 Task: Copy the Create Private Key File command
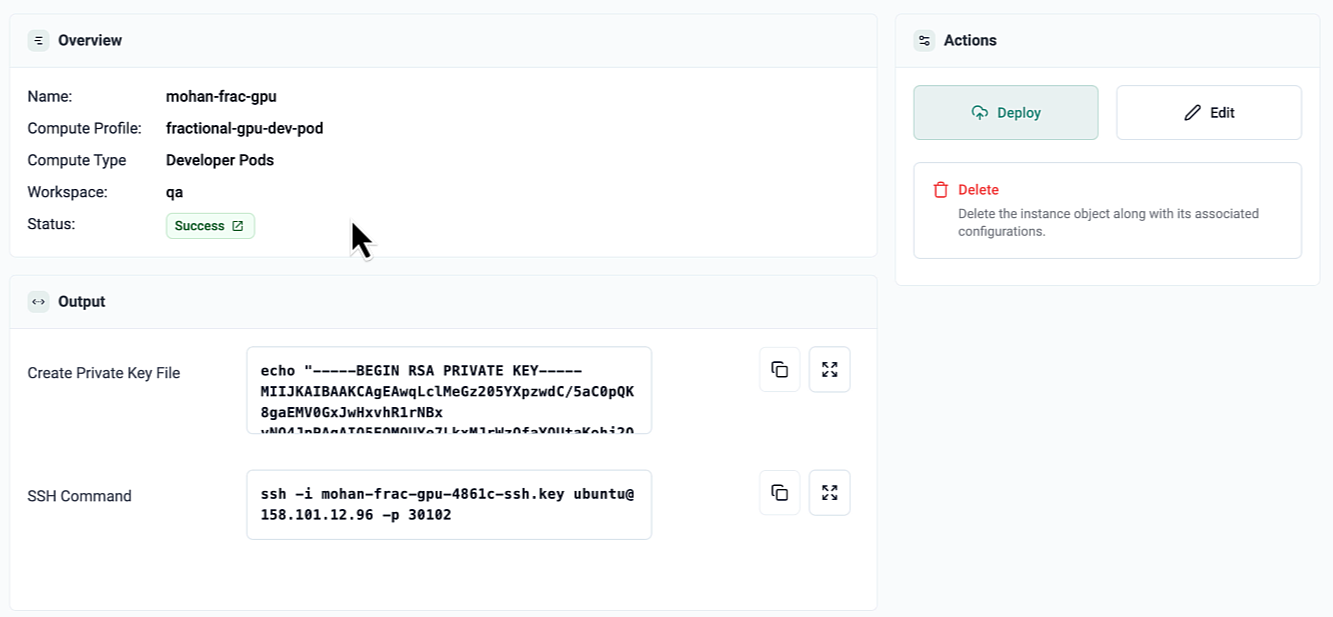coord(779,369)
